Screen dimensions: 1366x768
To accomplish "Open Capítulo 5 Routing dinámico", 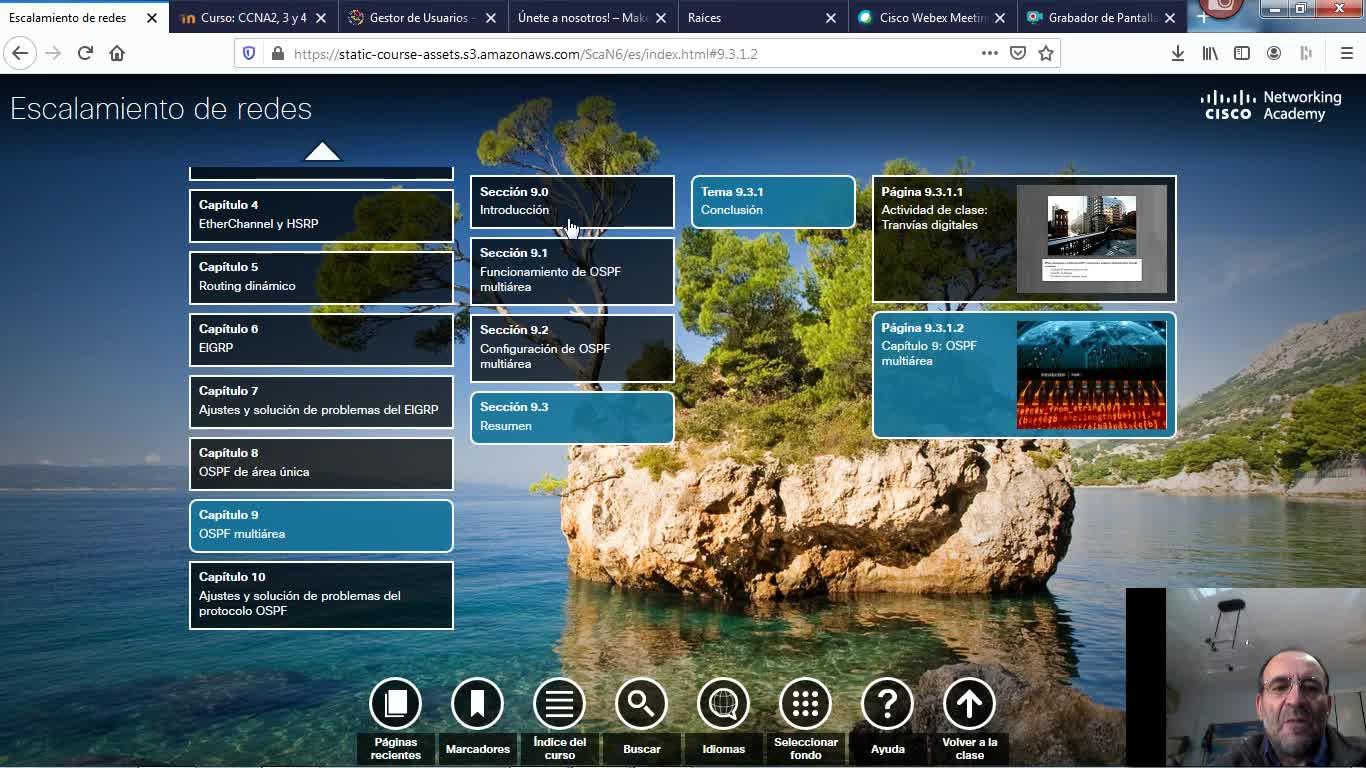I will (321, 277).
